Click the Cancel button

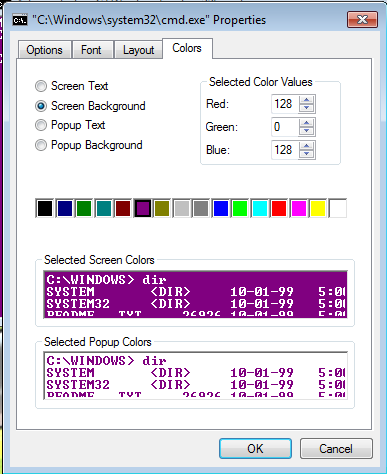pos(336,449)
